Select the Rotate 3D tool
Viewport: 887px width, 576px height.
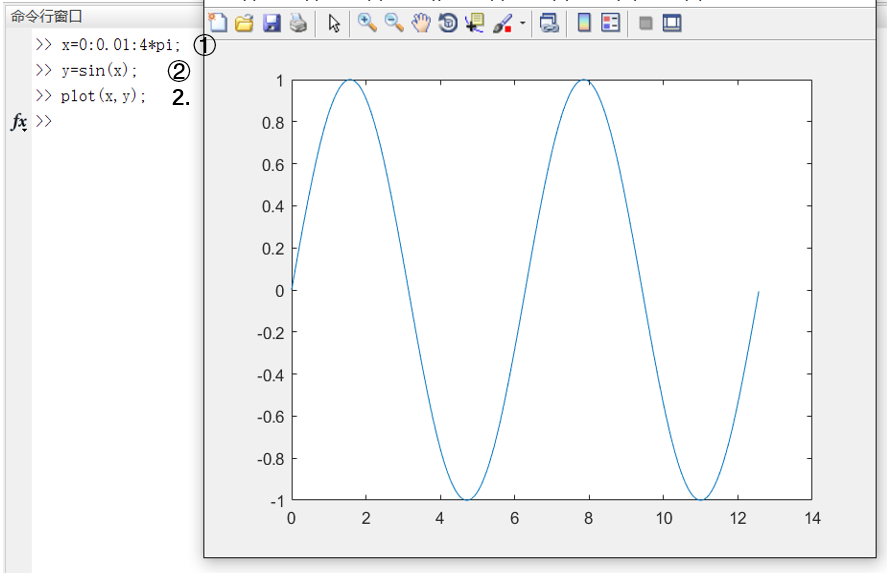coord(448,23)
